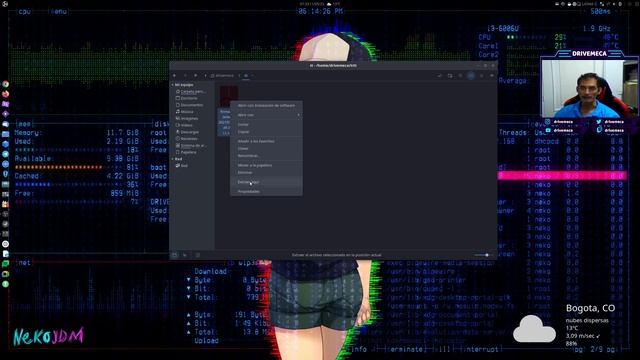Switch to list view

tap(482, 76)
